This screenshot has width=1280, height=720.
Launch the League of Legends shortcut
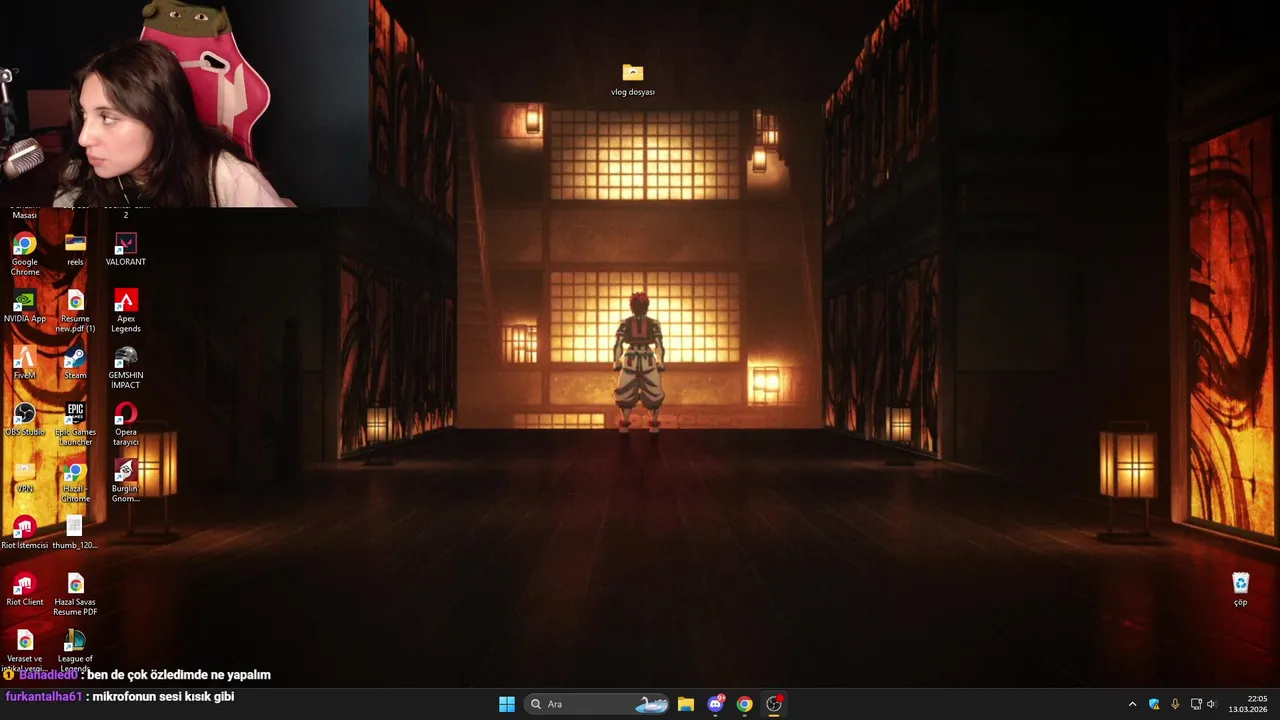pyautogui.click(x=75, y=651)
